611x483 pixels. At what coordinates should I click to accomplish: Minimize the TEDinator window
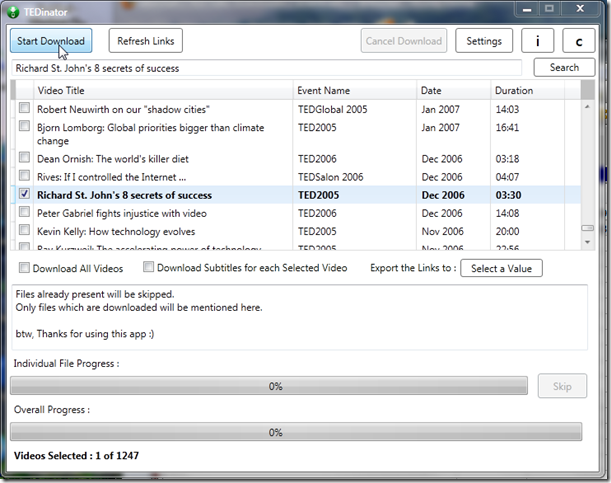click(527, 9)
